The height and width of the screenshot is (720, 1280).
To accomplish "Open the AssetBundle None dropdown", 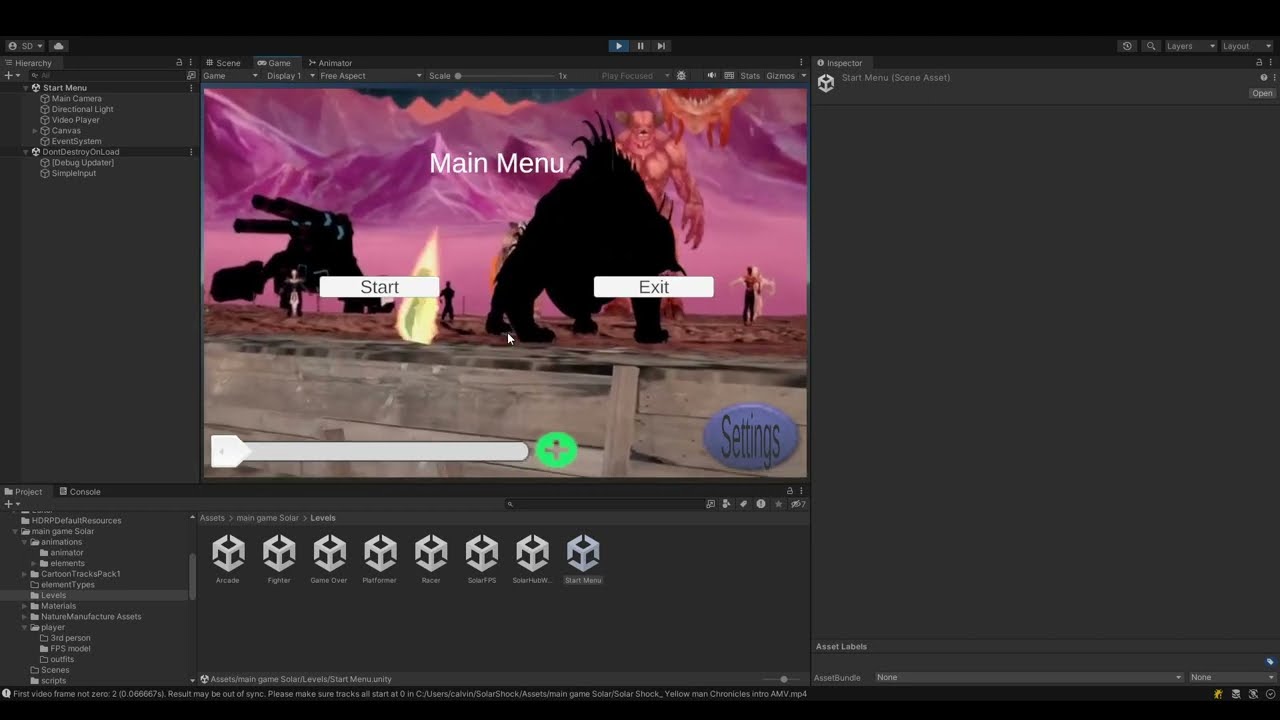I will pyautogui.click(x=1029, y=677).
